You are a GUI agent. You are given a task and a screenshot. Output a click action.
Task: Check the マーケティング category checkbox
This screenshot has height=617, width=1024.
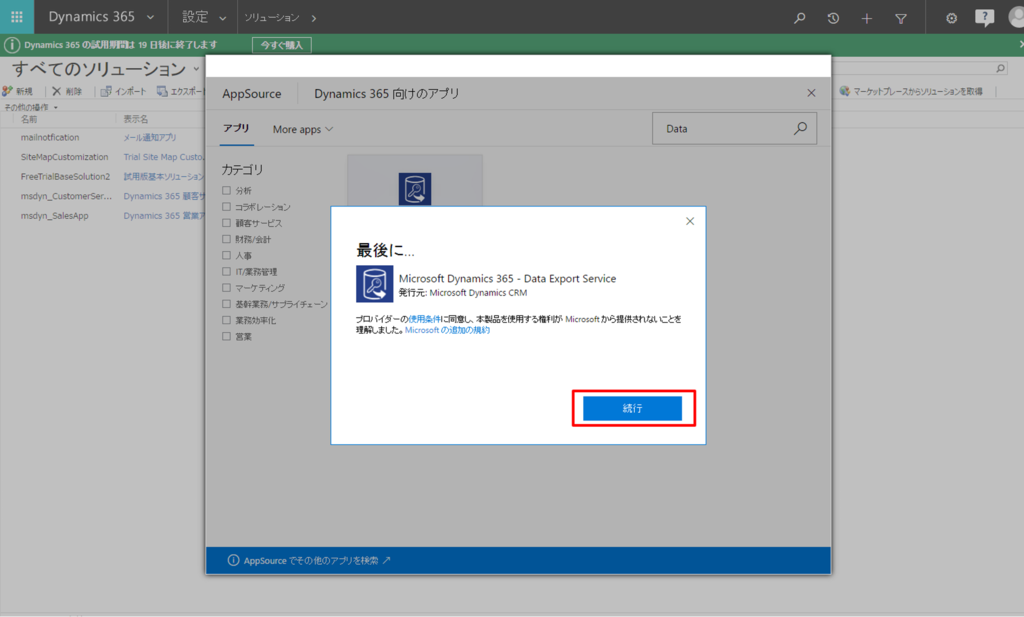(226, 288)
